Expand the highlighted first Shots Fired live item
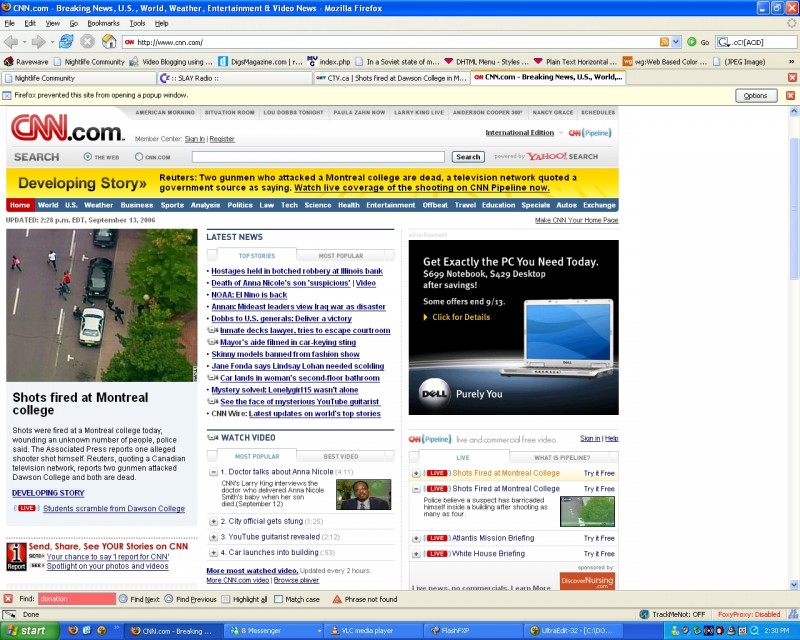 point(416,474)
